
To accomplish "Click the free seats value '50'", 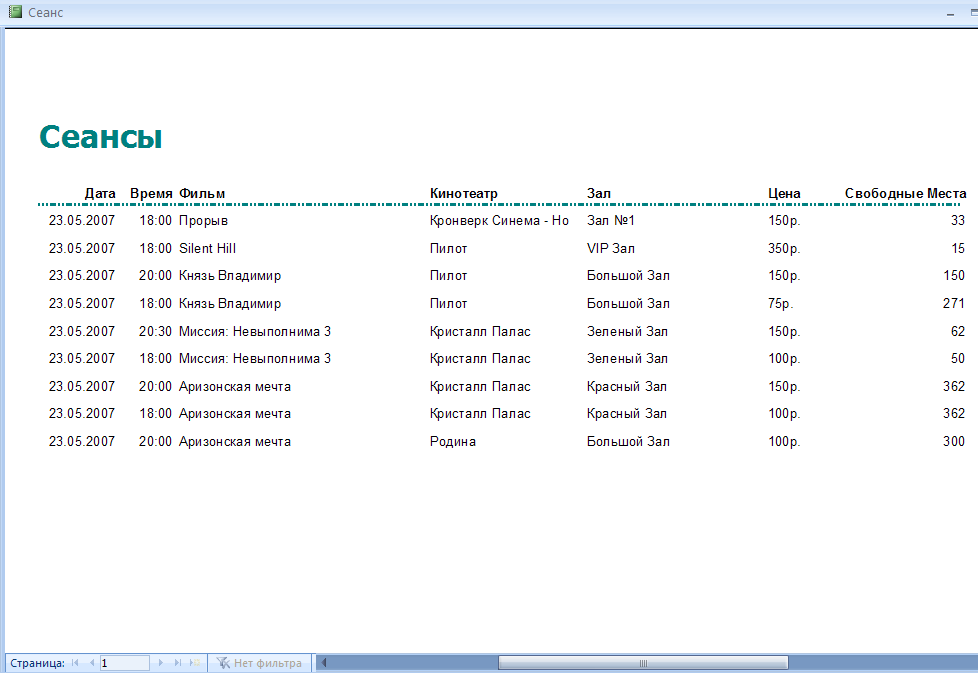I will click(x=958, y=359).
